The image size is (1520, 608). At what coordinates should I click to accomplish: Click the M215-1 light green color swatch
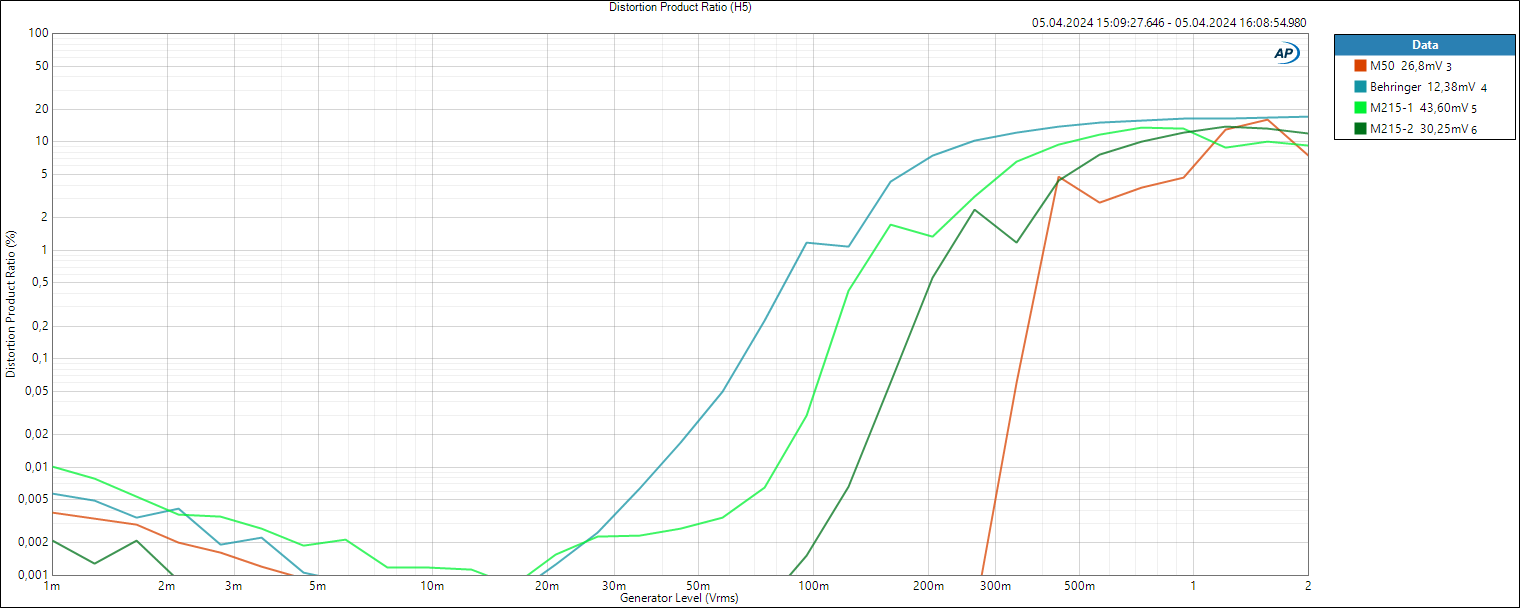click(1360, 108)
